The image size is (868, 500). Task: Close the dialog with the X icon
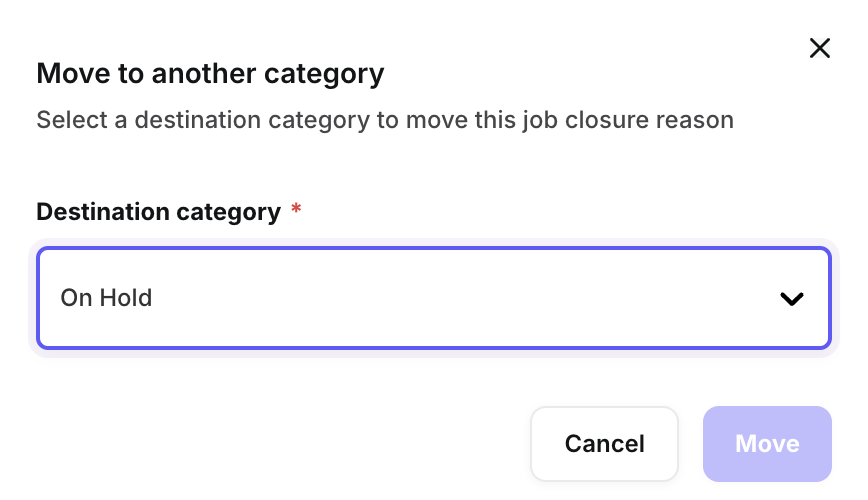tap(820, 48)
